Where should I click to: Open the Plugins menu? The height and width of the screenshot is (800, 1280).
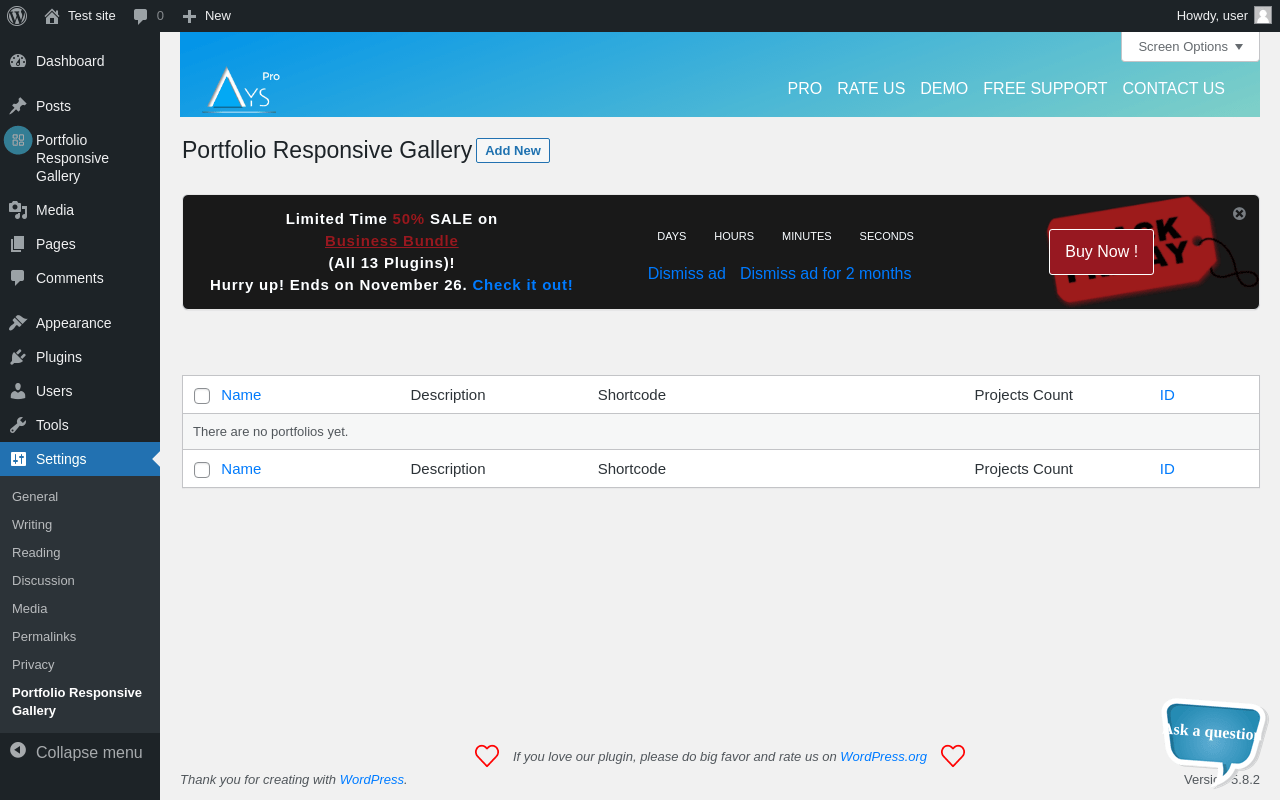(80, 357)
